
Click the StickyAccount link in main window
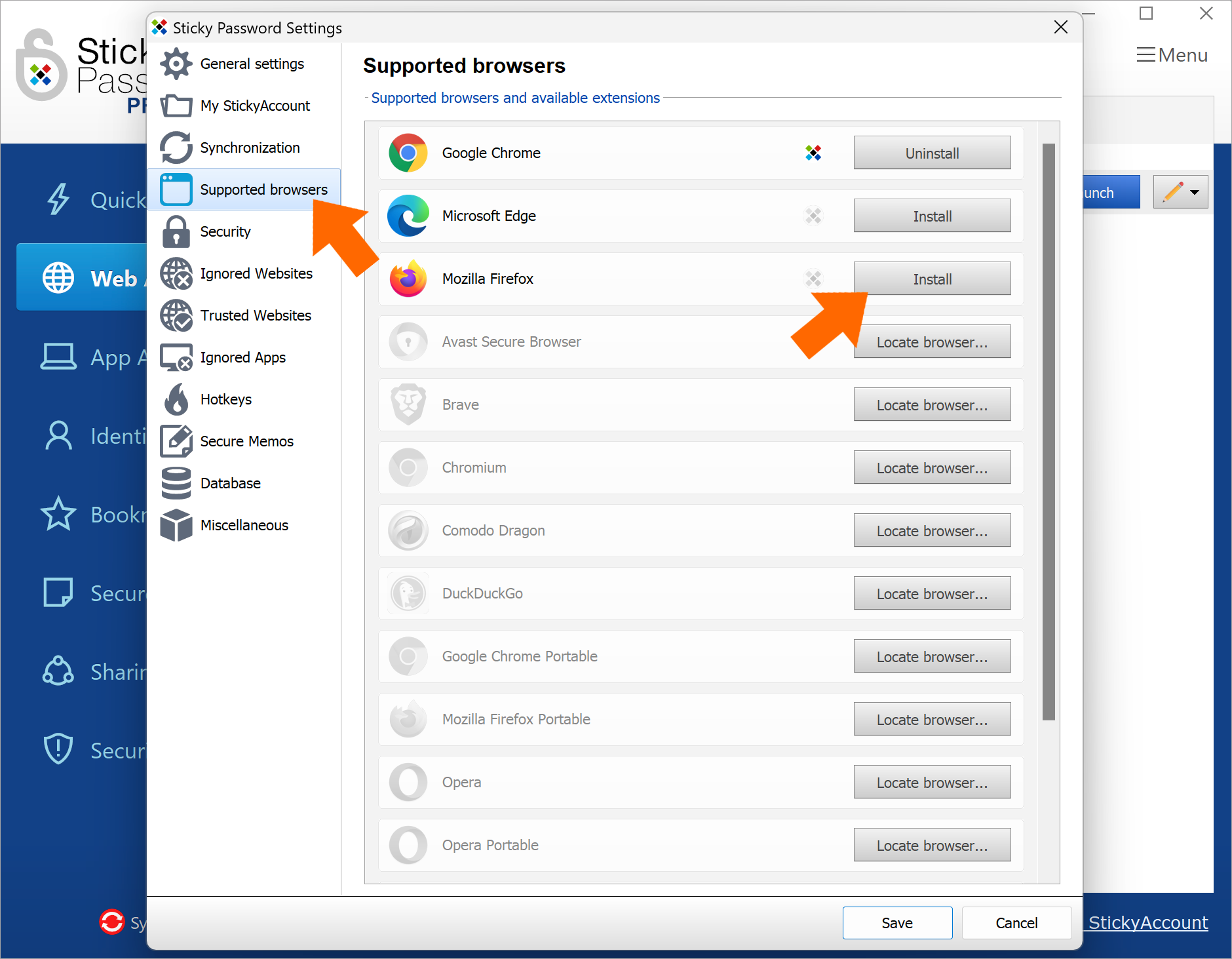1148,922
